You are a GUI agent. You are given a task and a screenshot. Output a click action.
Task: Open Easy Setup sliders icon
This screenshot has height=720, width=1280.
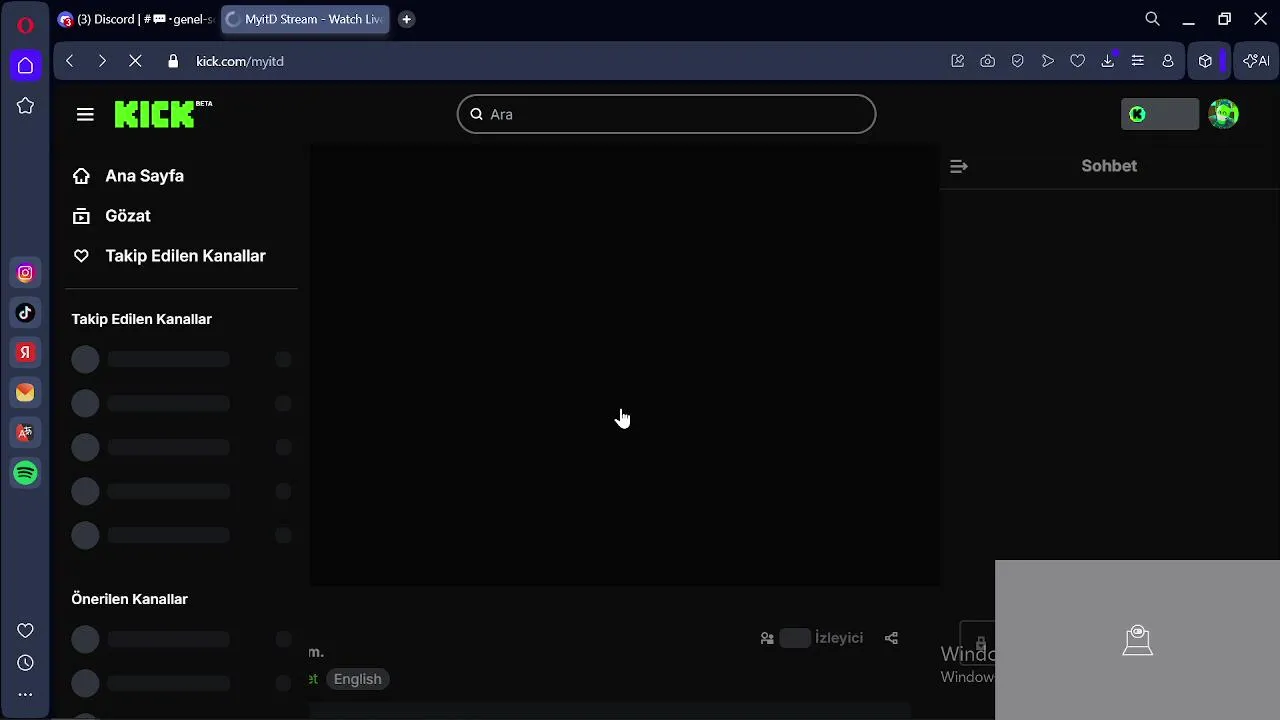click(x=1137, y=61)
